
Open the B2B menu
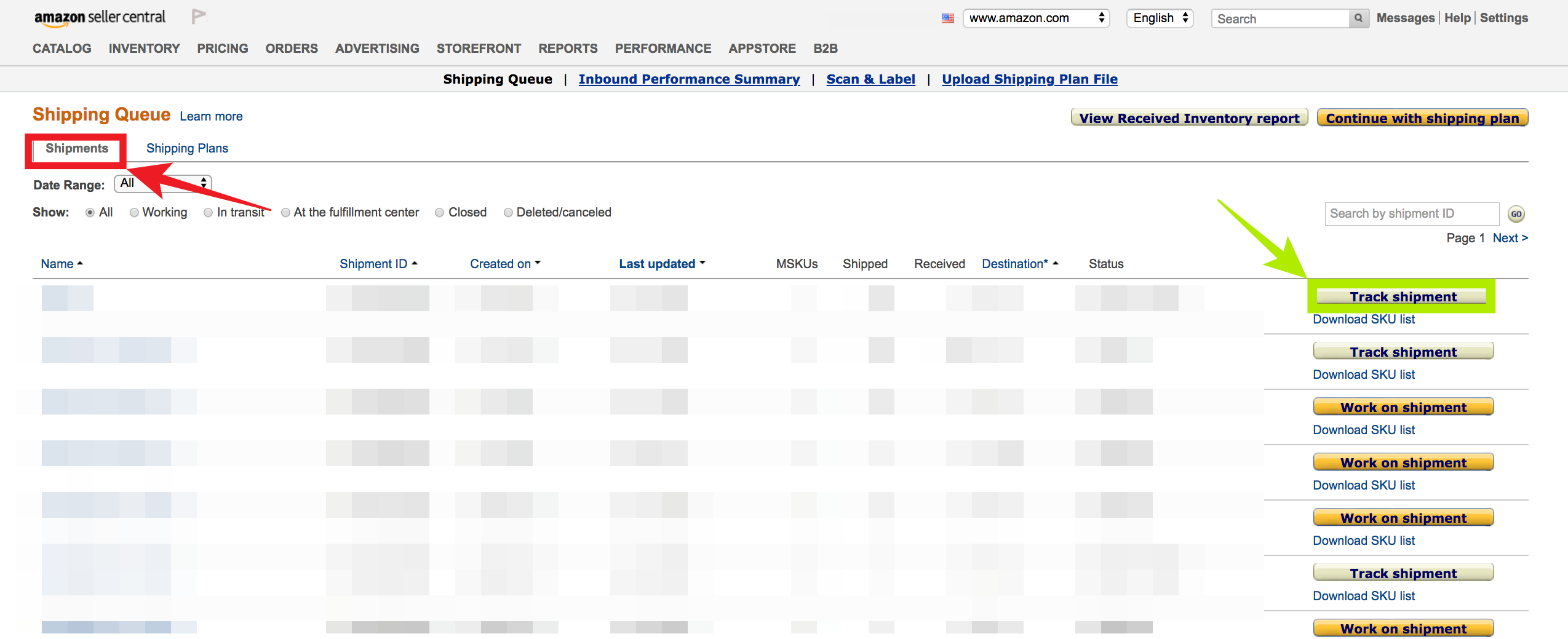826,49
